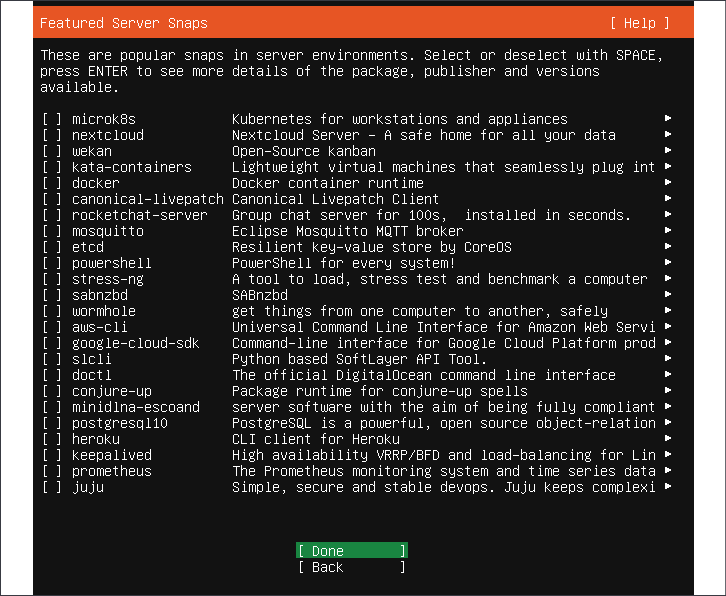This screenshot has height=596, width=726.
Task: Click the doctl snap name
Action: pos(92,375)
